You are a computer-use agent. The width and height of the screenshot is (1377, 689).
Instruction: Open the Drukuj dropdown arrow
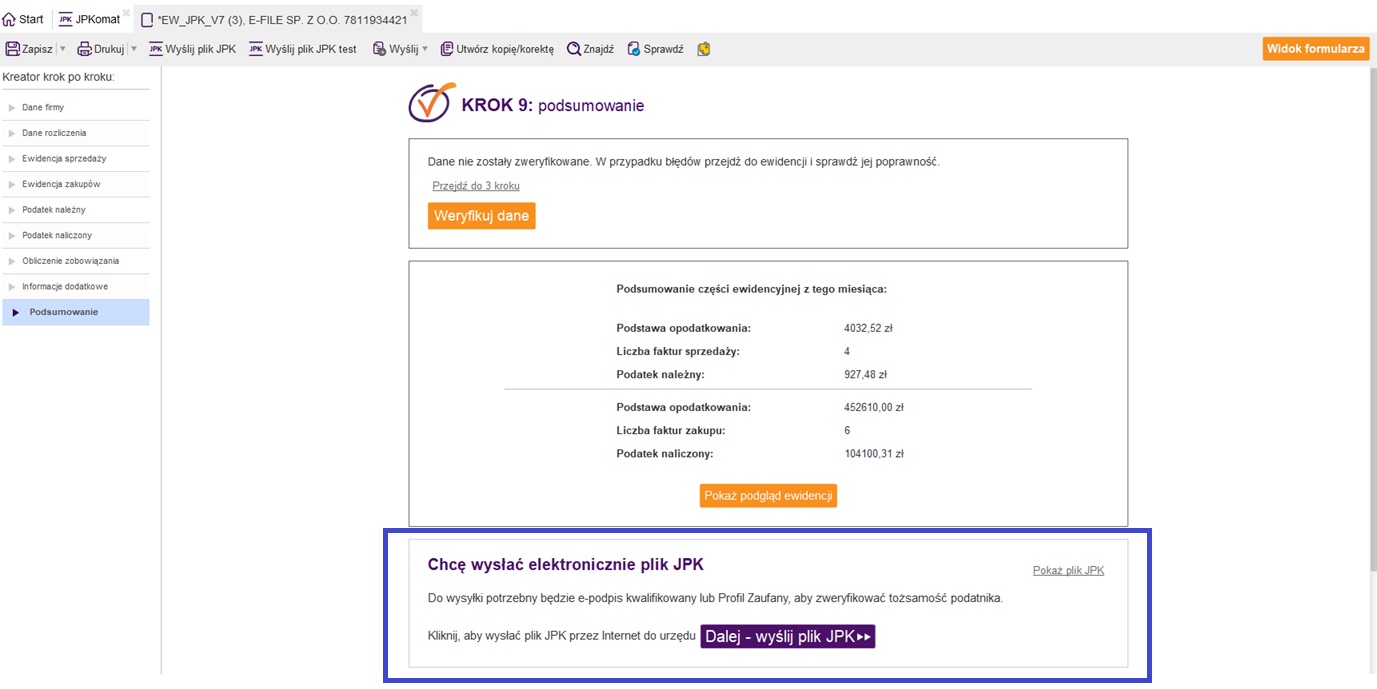point(133,49)
